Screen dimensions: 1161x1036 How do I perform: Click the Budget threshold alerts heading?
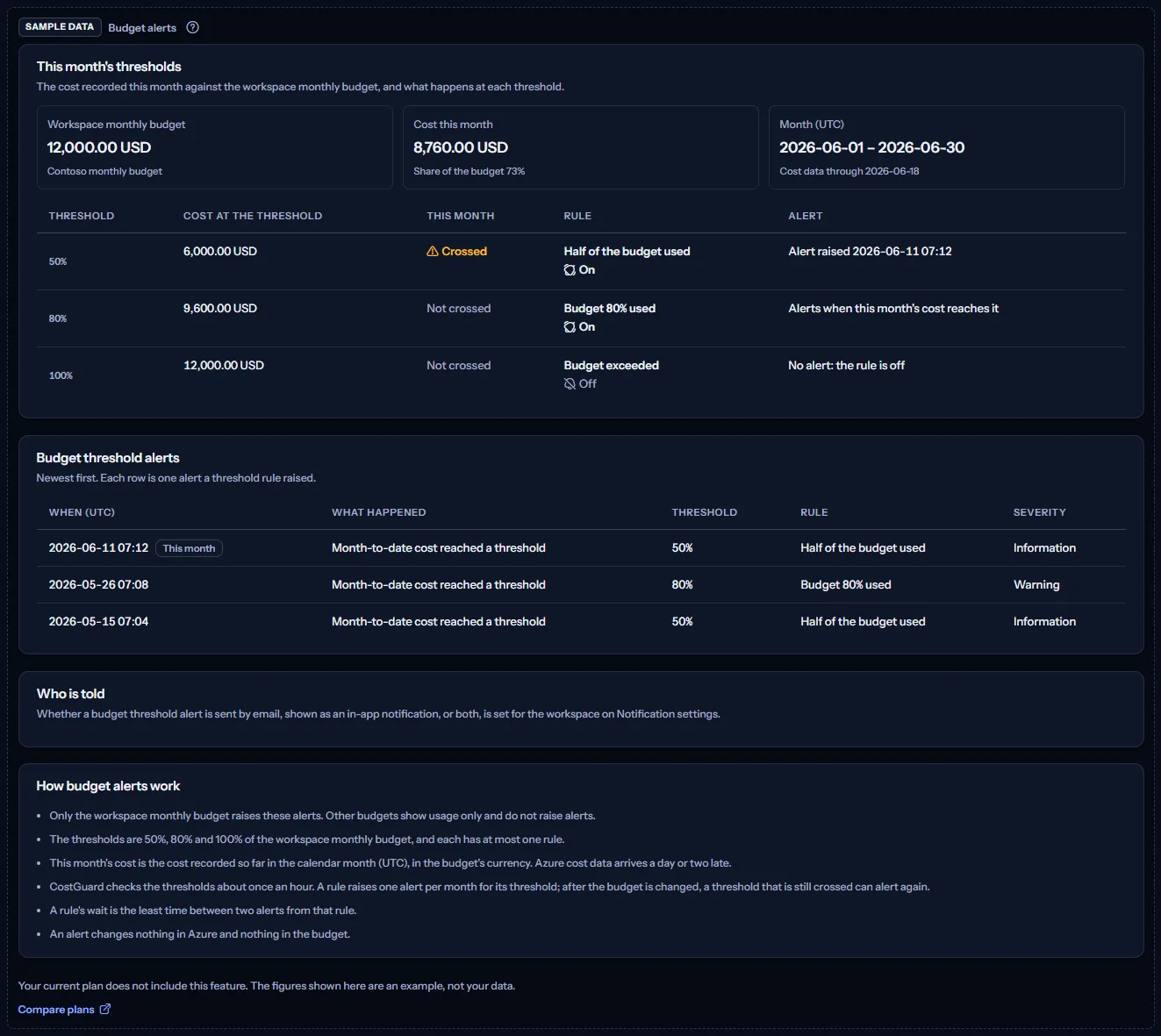[x=108, y=458]
